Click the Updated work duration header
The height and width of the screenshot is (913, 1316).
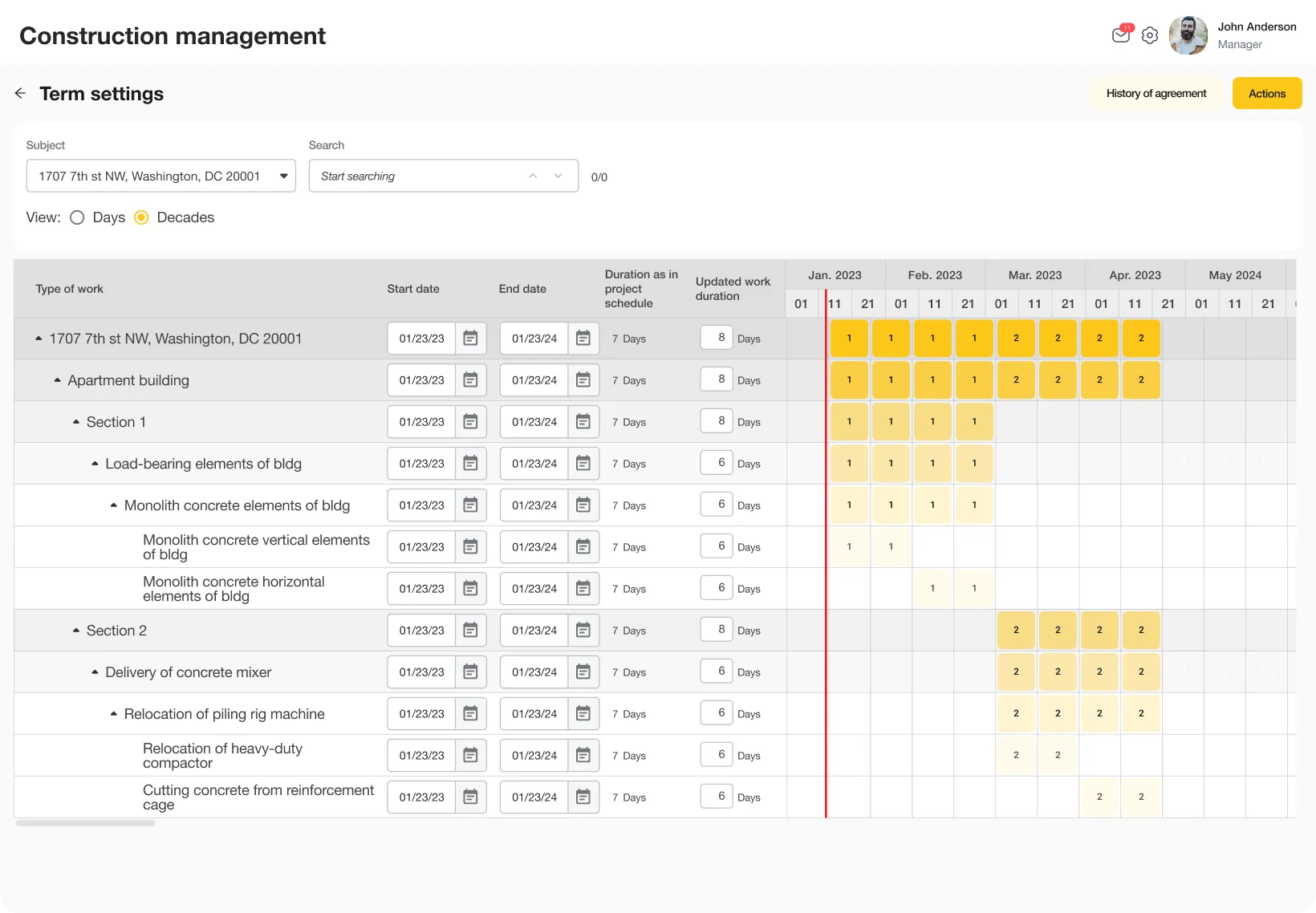pyautogui.click(x=733, y=289)
